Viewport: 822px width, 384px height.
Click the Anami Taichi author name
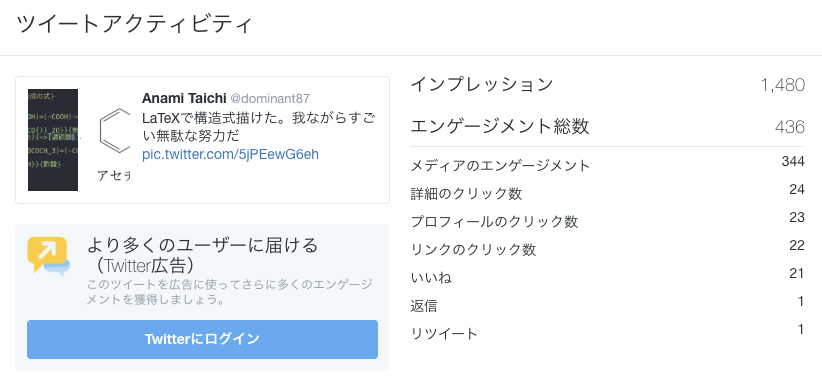(184, 98)
